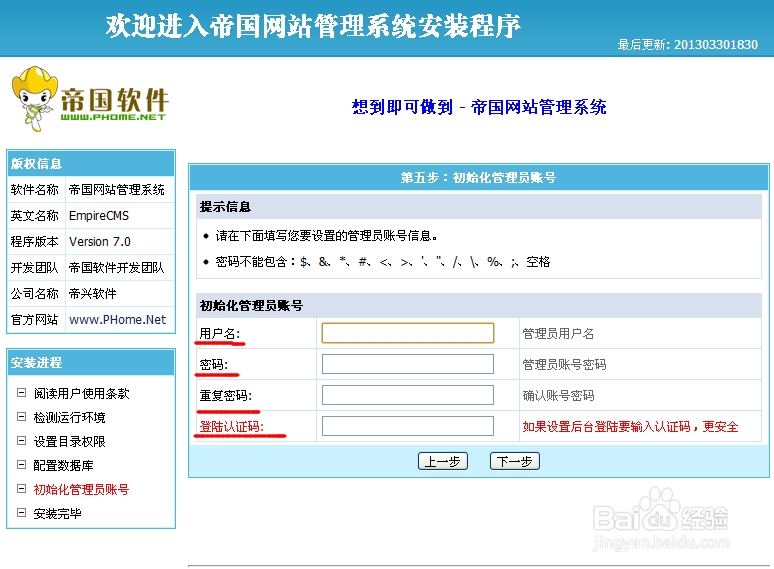Click the 上一步 button

pyautogui.click(x=443, y=461)
